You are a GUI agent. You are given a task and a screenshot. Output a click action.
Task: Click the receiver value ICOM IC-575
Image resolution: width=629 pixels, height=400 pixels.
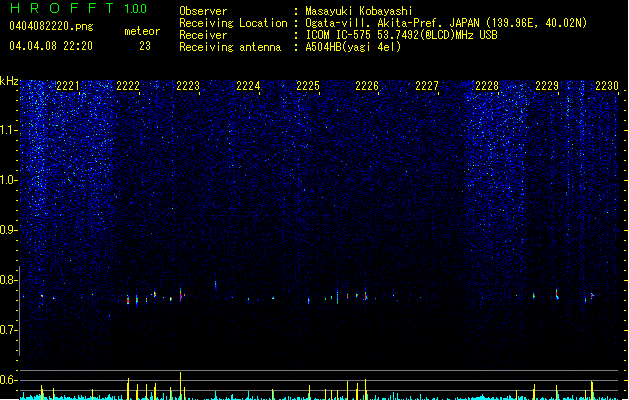tap(402, 35)
